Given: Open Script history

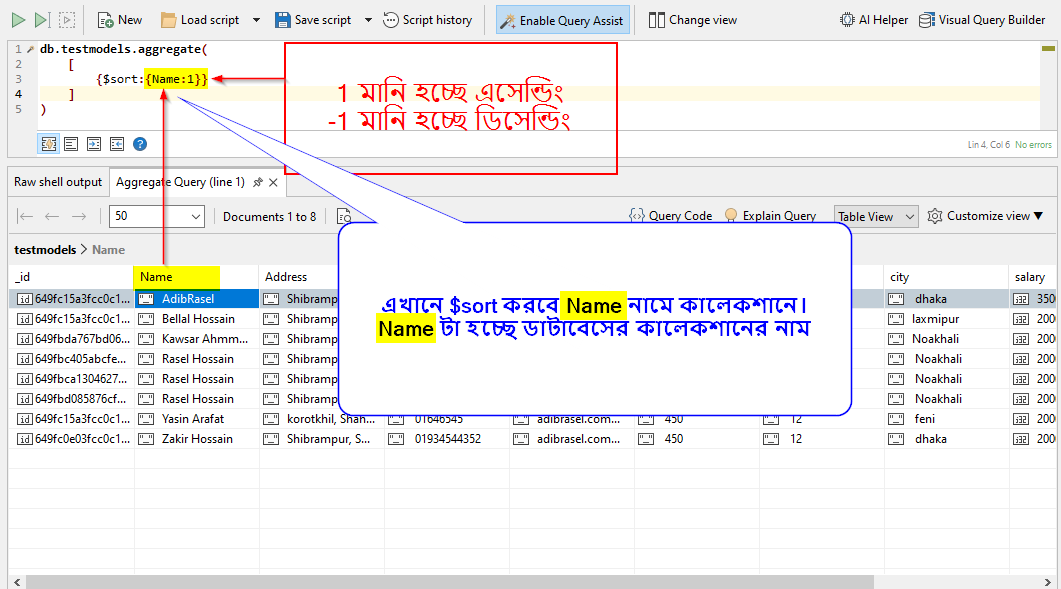Looking at the screenshot, I should click(x=427, y=20).
